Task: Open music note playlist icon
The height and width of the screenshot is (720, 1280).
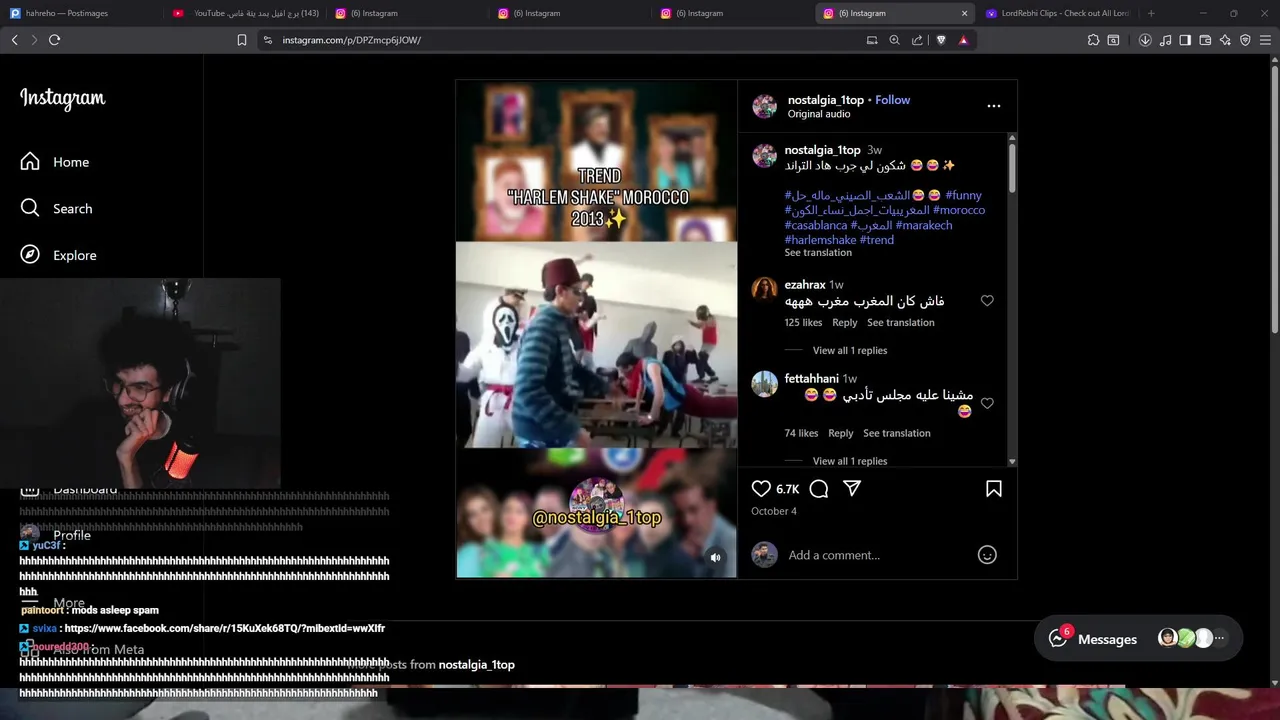Action: pos(1165,40)
